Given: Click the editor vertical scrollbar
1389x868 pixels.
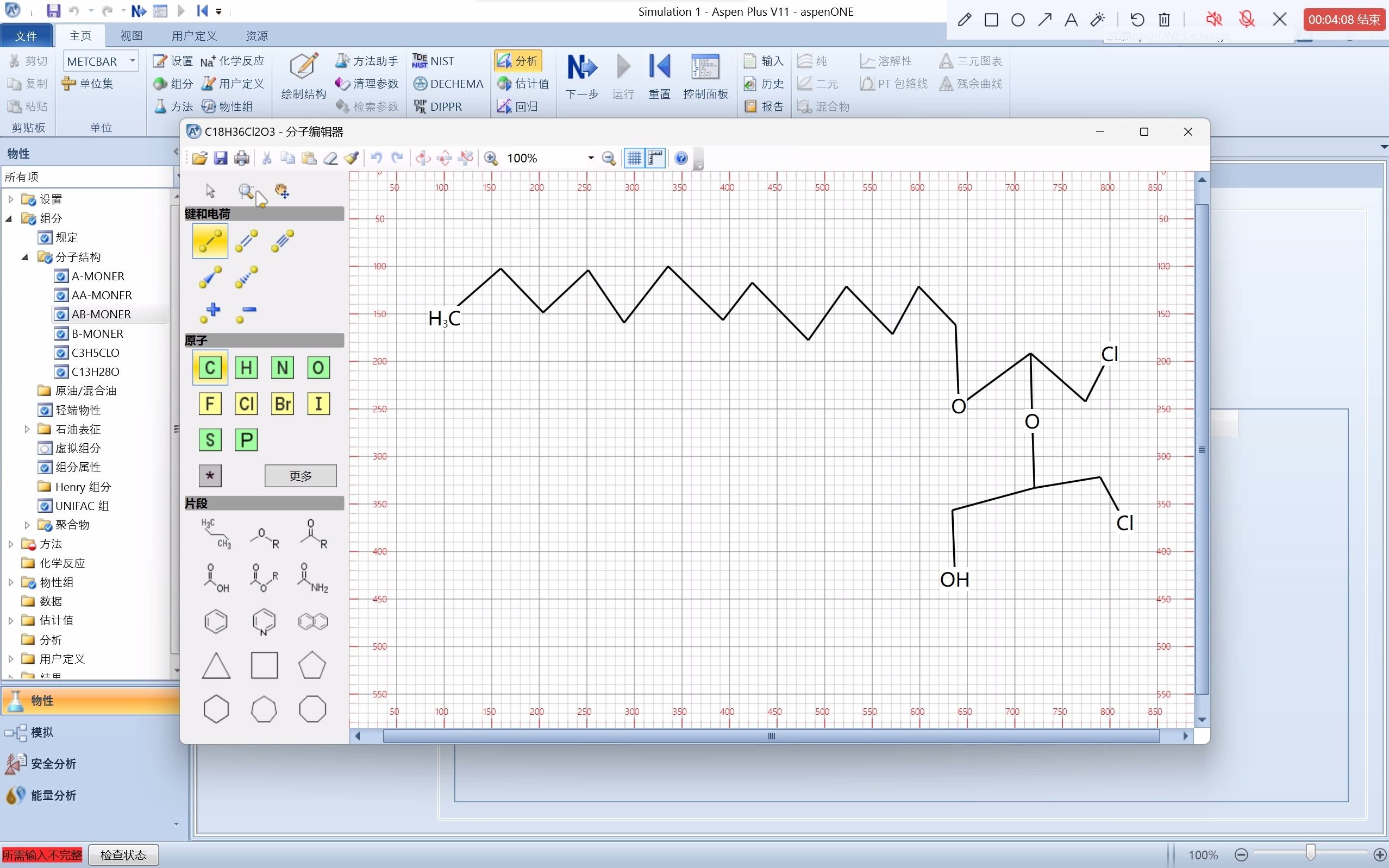Looking at the screenshot, I should [1202, 450].
